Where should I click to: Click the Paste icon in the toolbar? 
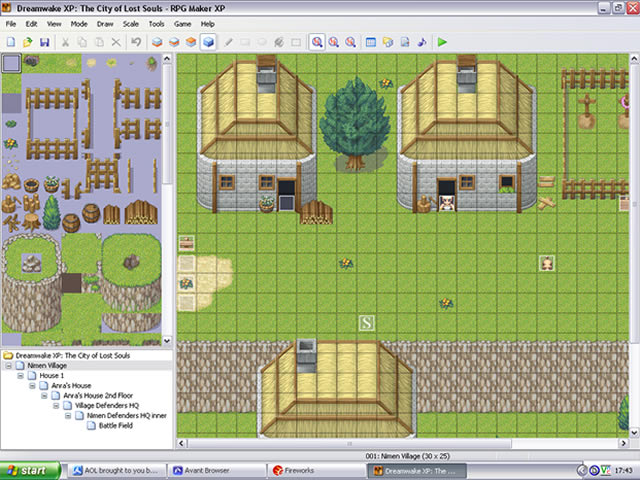[x=99, y=42]
